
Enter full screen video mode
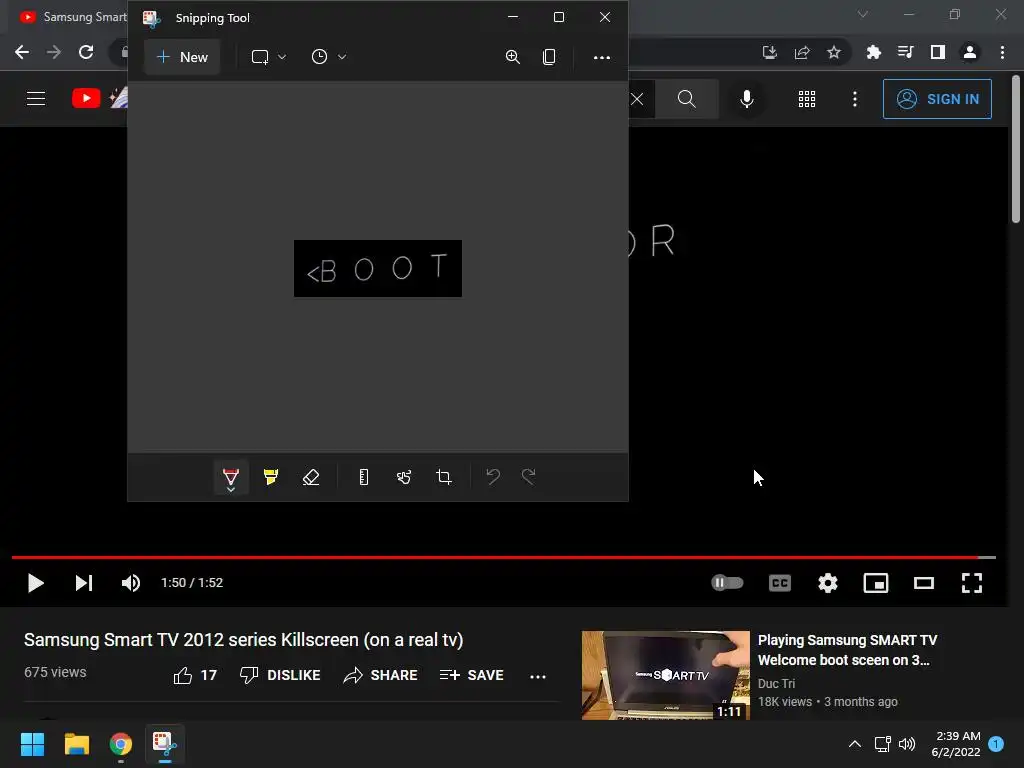click(x=972, y=583)
